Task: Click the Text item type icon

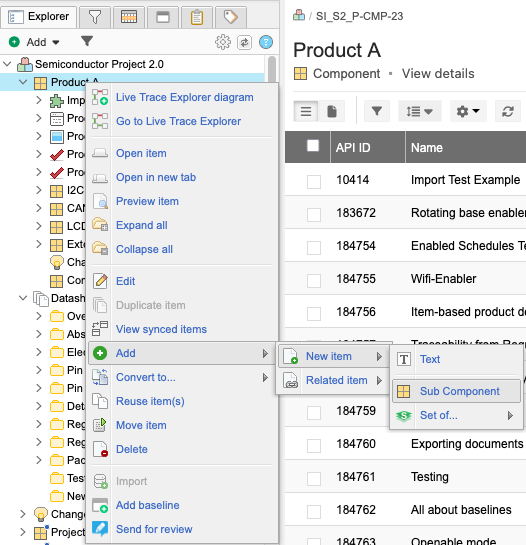Action: (404, 359)
